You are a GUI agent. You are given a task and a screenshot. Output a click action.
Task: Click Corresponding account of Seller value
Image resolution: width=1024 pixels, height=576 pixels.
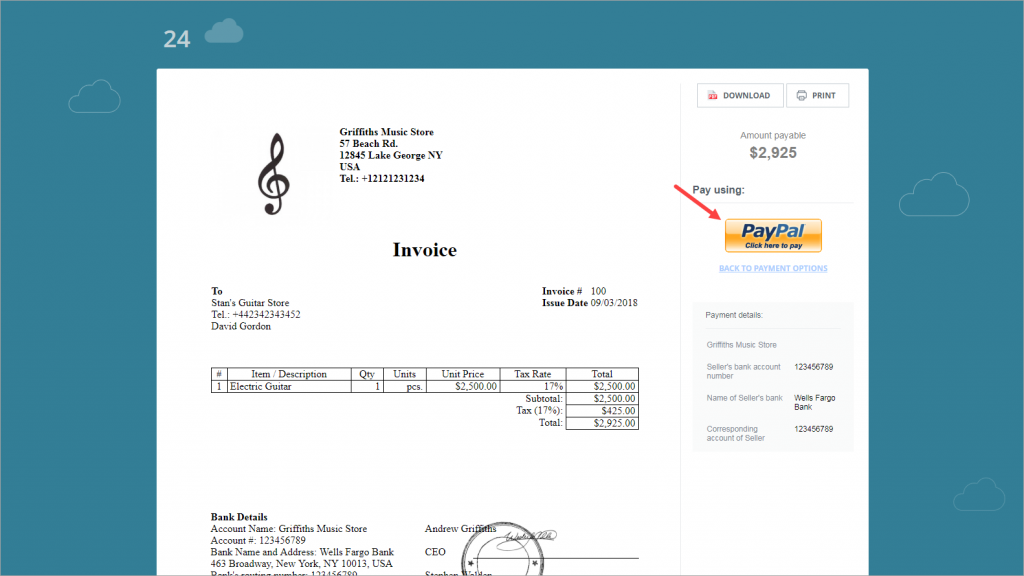[x=814, y=429]
